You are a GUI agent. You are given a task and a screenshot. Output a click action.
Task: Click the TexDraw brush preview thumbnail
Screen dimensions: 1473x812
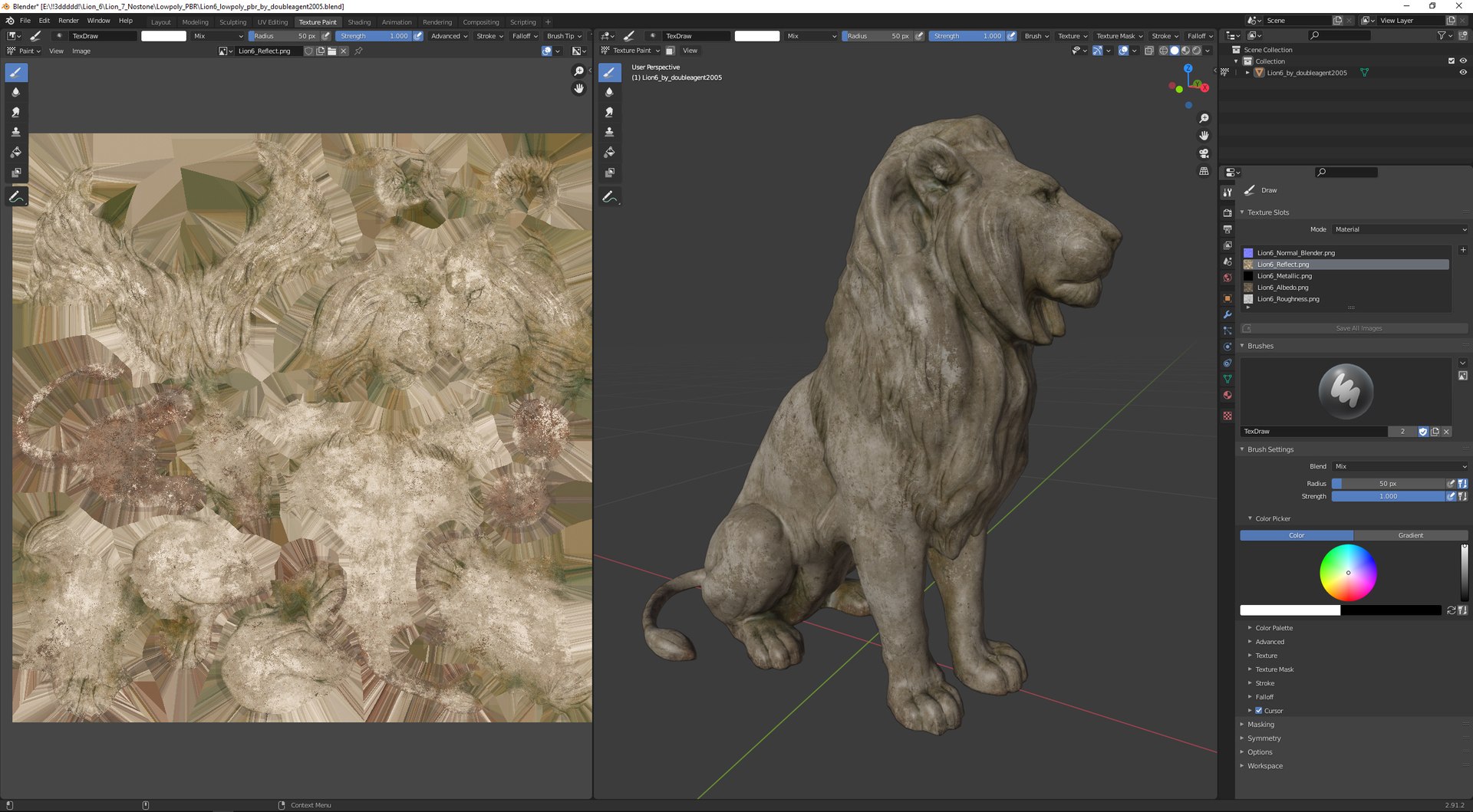pos(1346,391)
